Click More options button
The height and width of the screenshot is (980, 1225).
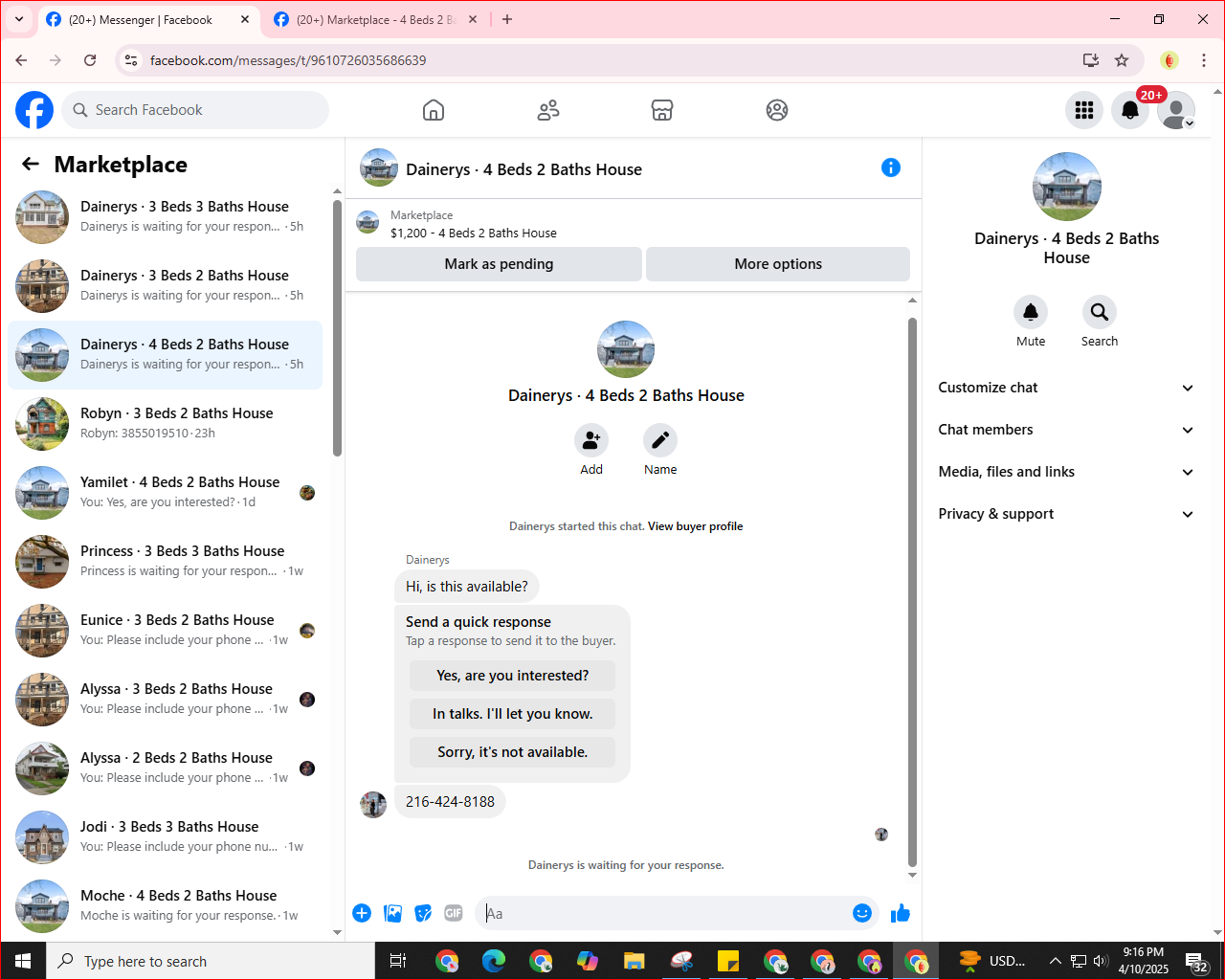pos(778,264)
